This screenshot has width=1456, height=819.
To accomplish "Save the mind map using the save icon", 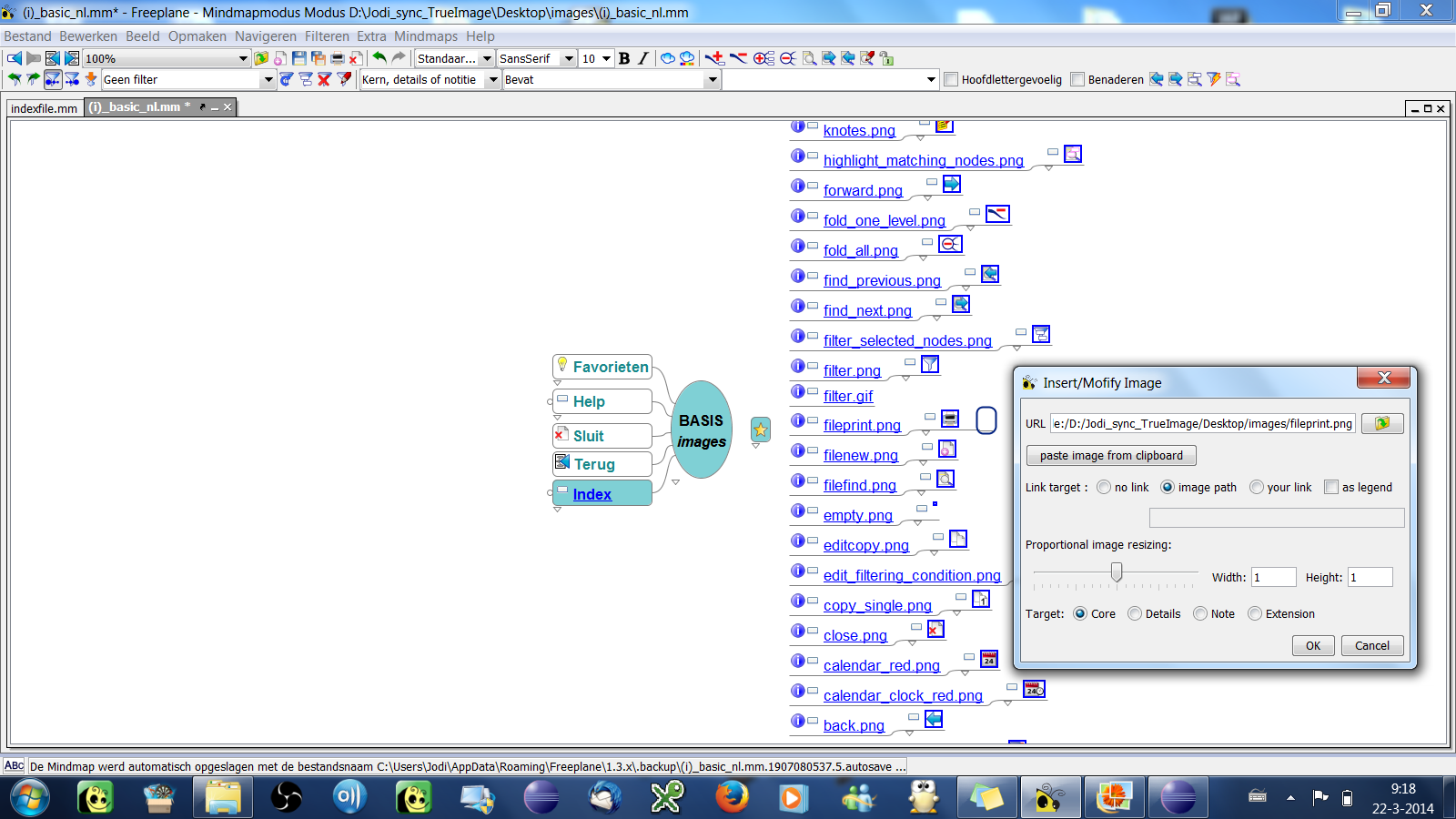I will pos(300,57).
